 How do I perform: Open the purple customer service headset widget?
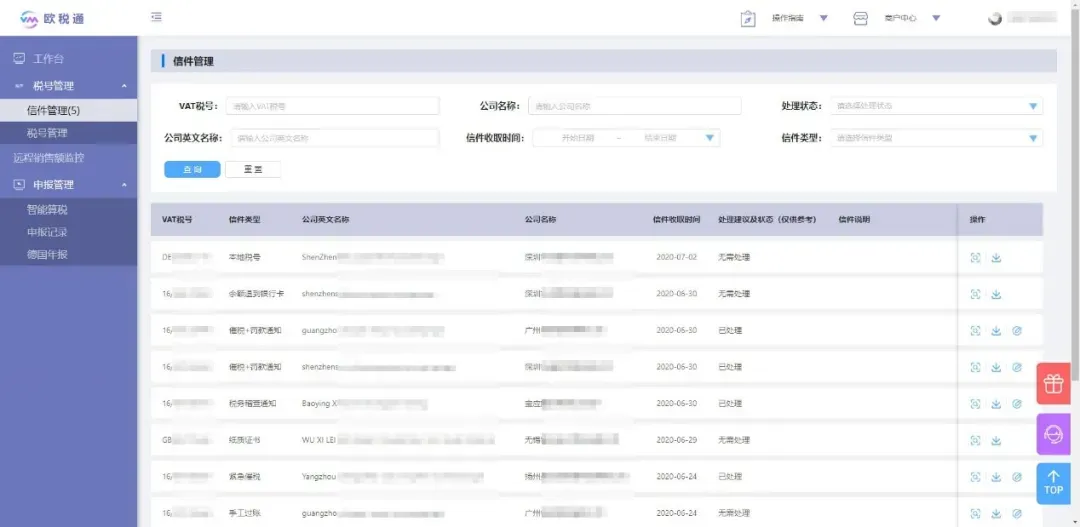click(x=1053, y=434)
